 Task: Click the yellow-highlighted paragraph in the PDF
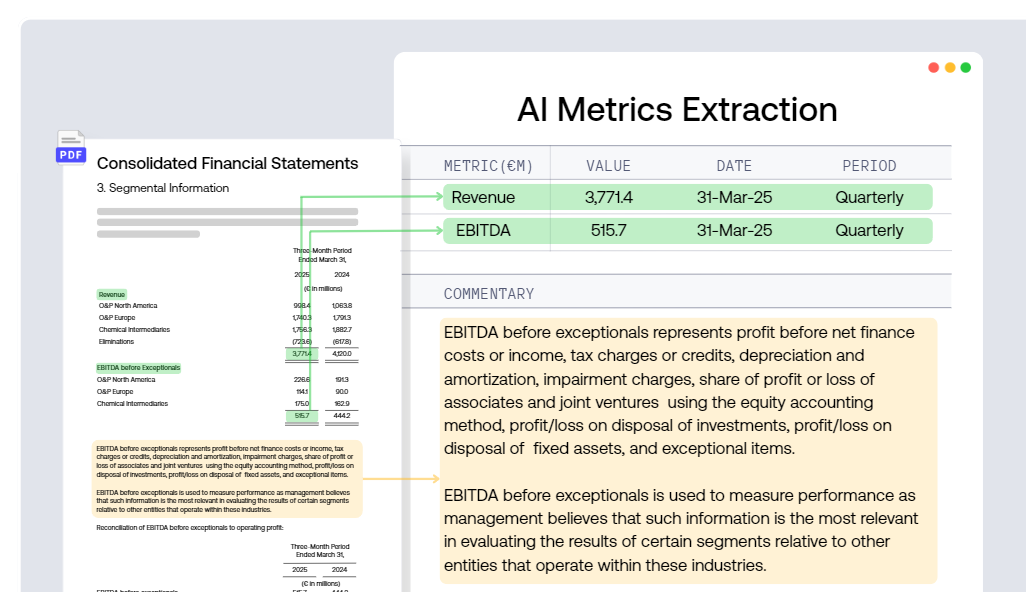227,479
